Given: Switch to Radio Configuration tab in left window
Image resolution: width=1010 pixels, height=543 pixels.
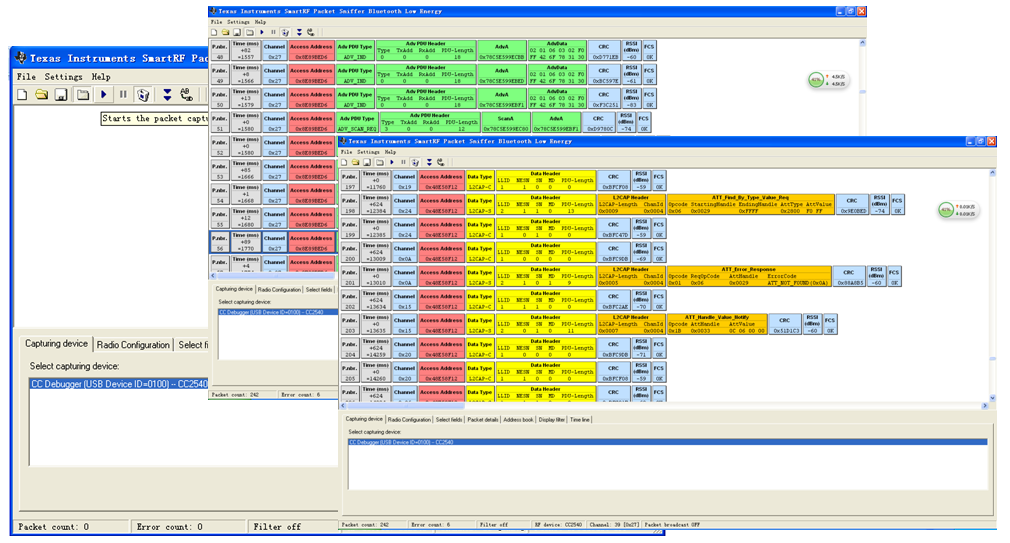Looking at the screenshot, I should [x=133, y=345].
